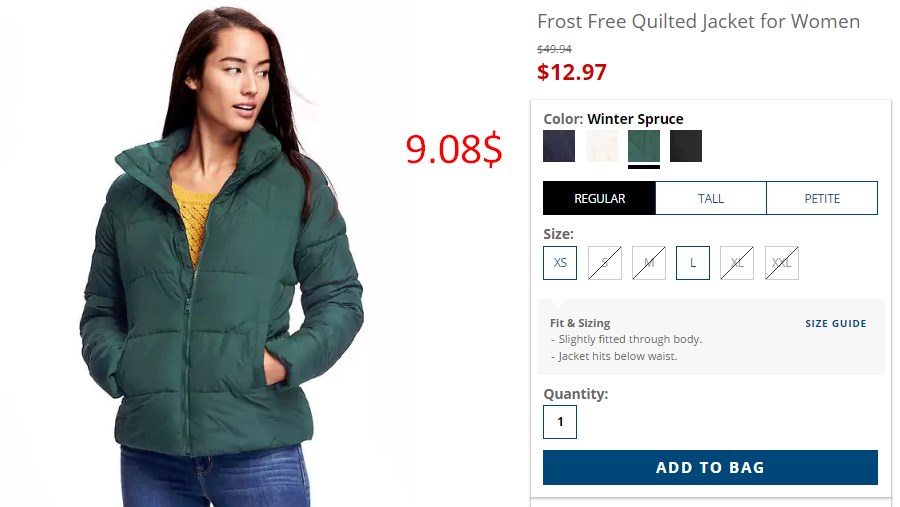Switch to the TALL fit option
The image size is (900, 507).
[x=711, y=198]
